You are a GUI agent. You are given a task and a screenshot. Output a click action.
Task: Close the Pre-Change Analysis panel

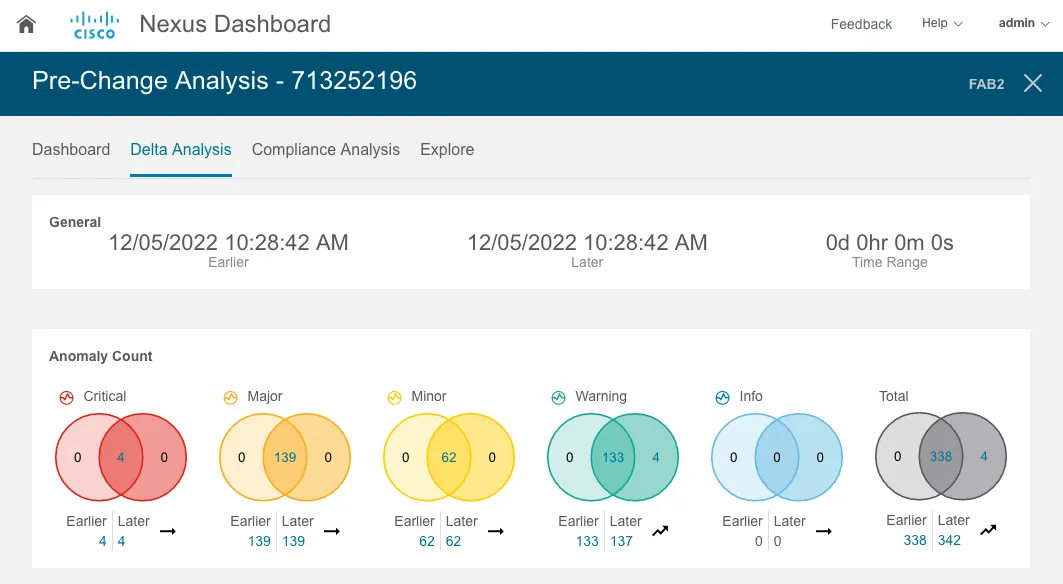click(1032, 83)
